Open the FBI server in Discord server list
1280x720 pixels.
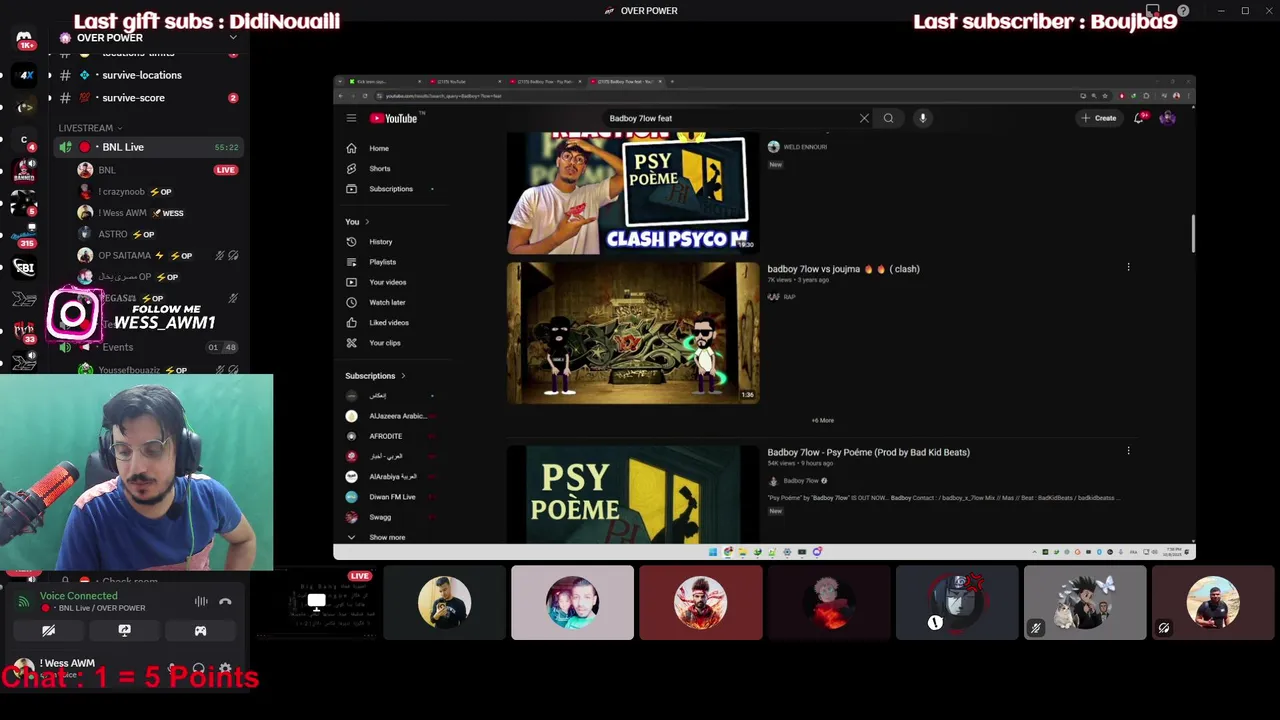[25, 267]
